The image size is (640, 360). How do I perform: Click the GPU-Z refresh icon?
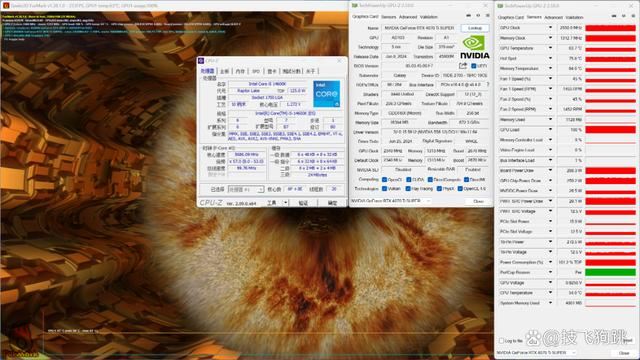(478, 16)
